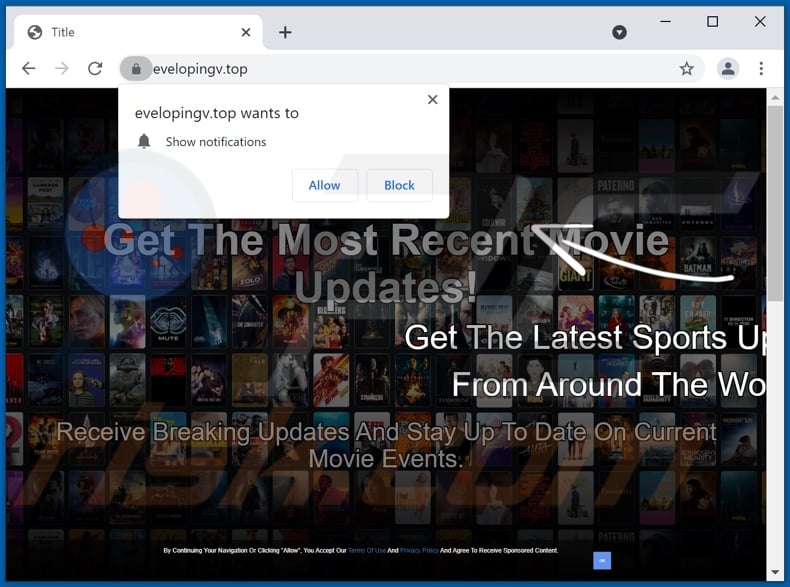Close the browser window
The image size is (790, 587).
[760, 22]
